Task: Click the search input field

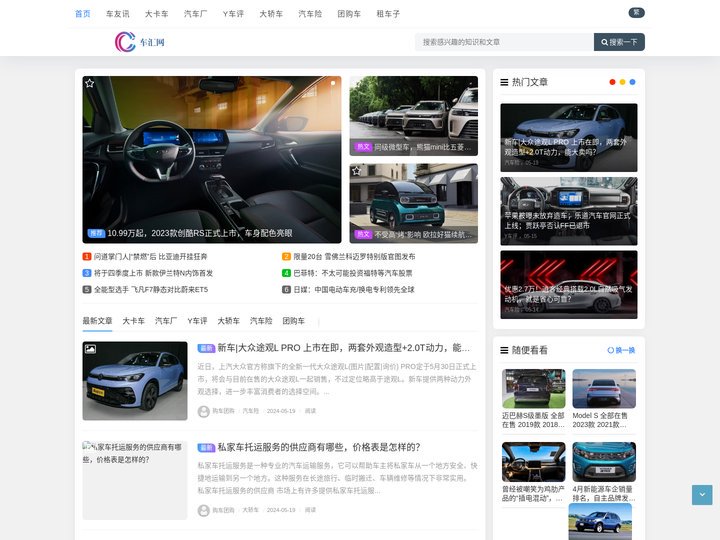Action: [x=504, y=42]
